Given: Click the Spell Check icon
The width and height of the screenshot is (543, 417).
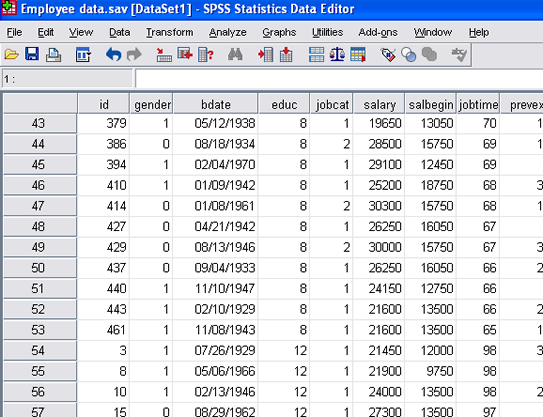Looking at the screenshot, I should (x=459, y=55).
